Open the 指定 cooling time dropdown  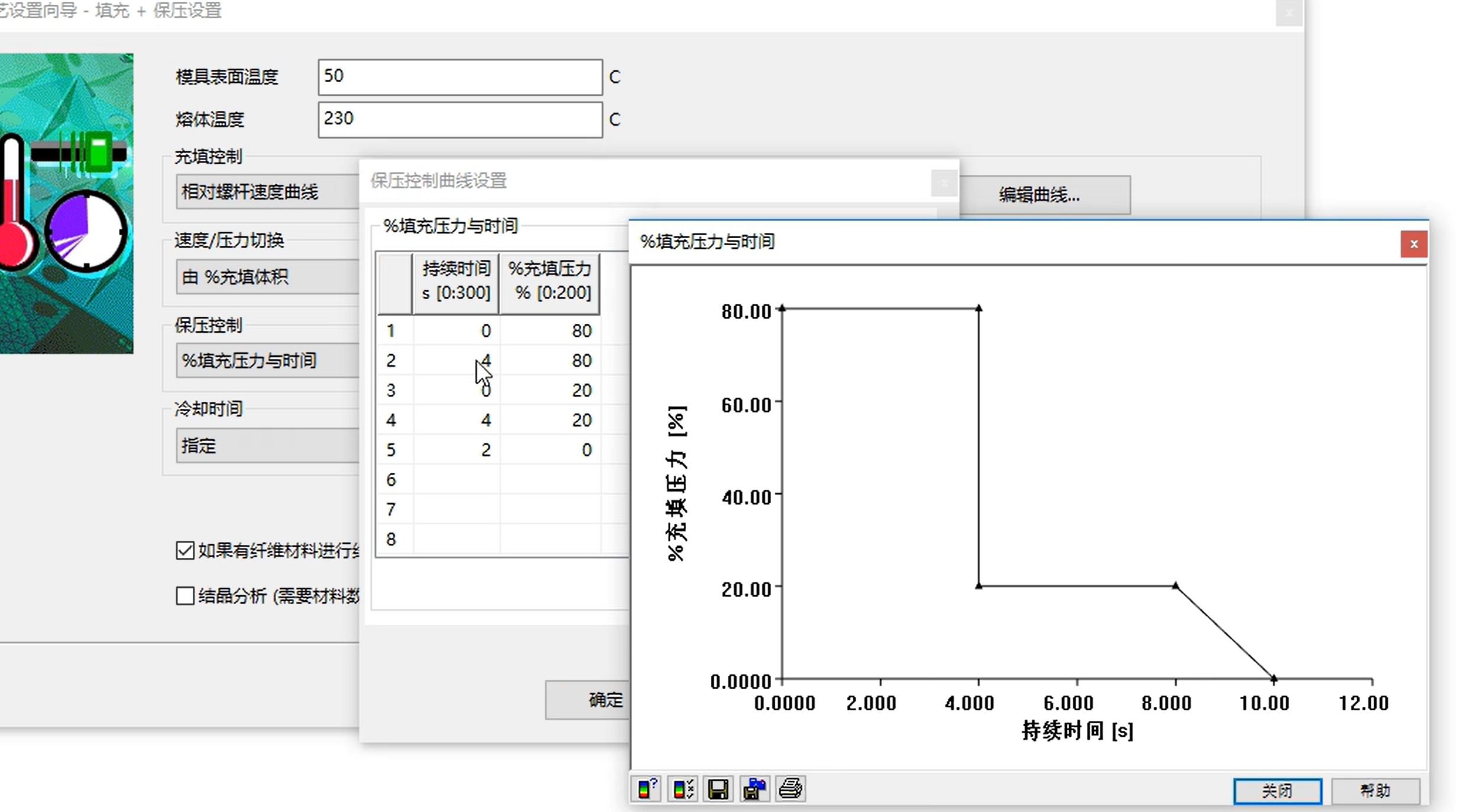click(x=267, y=446)
